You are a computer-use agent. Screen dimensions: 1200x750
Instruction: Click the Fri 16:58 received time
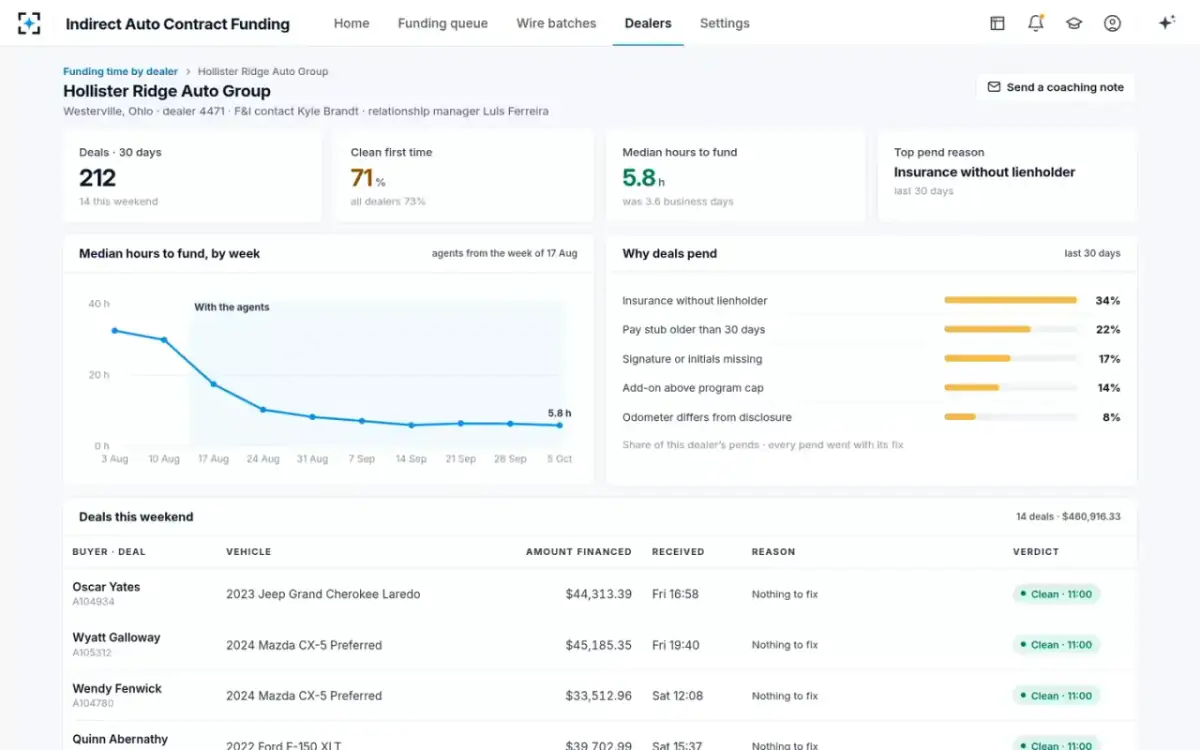675,594
